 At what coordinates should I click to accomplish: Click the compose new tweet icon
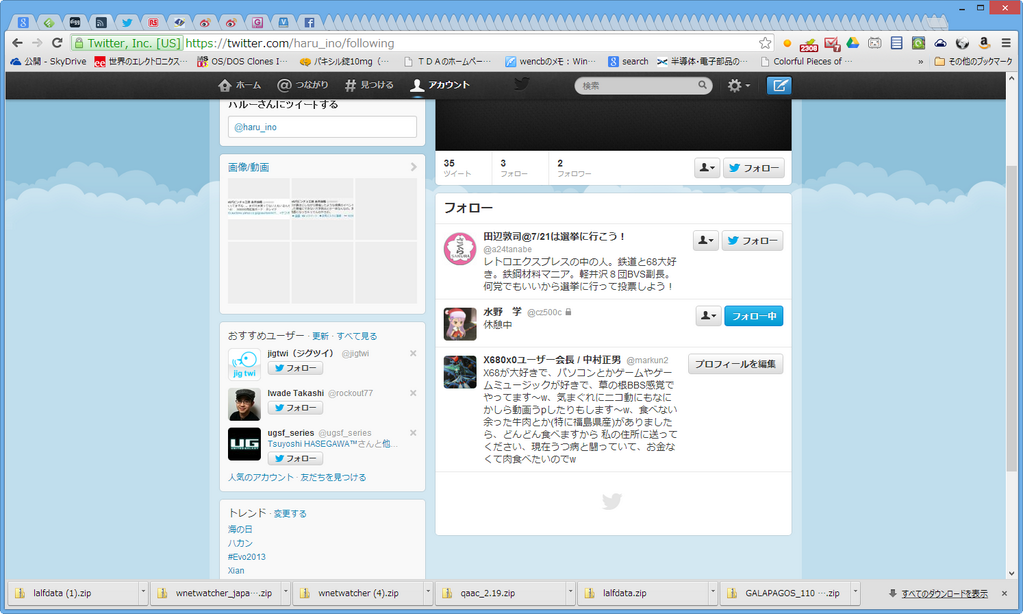[x=778, y=86]
